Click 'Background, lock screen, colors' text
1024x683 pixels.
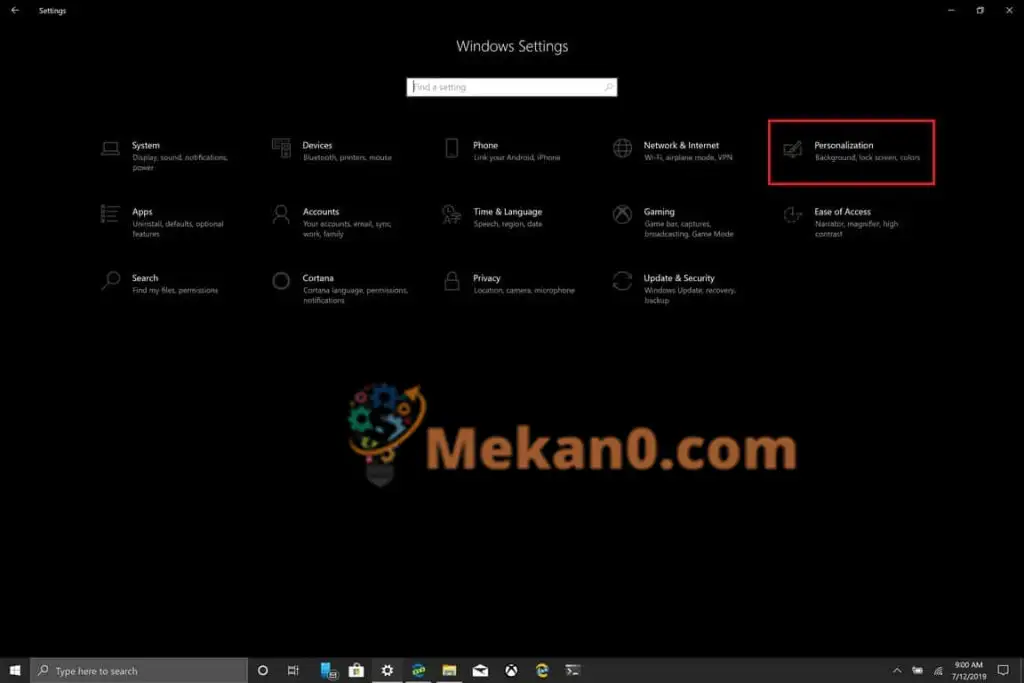point(867,157)
